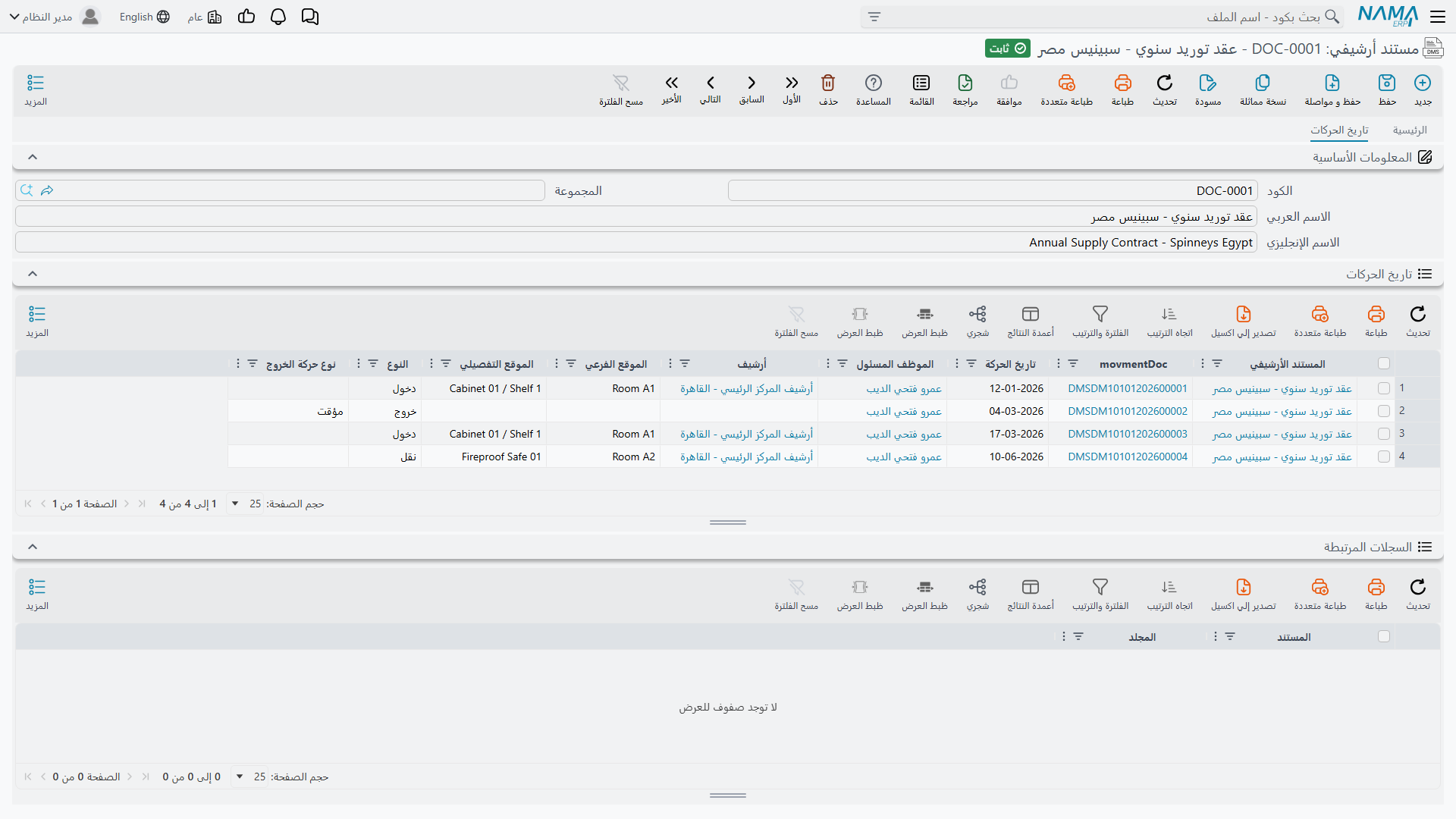The width and height of the screenshot is (1456, 819).
Task: Open المساعدة help
Action: [874, 90]
